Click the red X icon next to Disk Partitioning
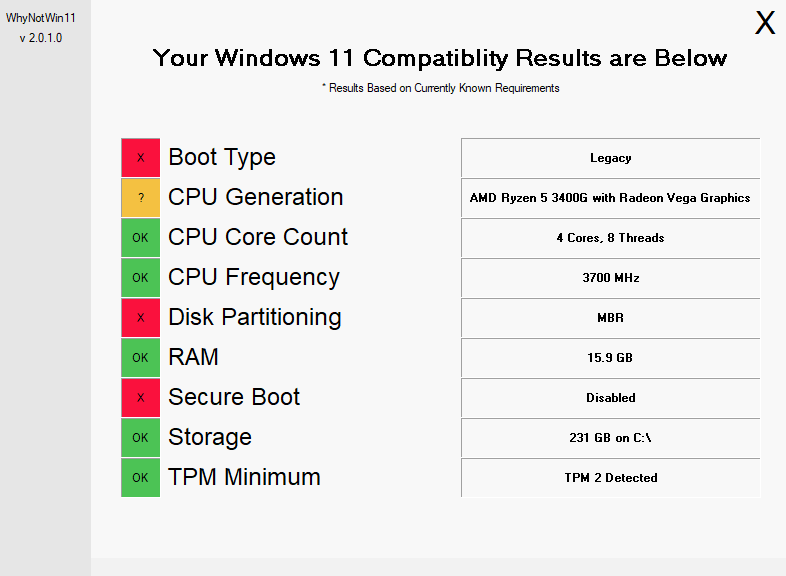The height and width of the screenshot is (576, 786). (x=140, y=318)
